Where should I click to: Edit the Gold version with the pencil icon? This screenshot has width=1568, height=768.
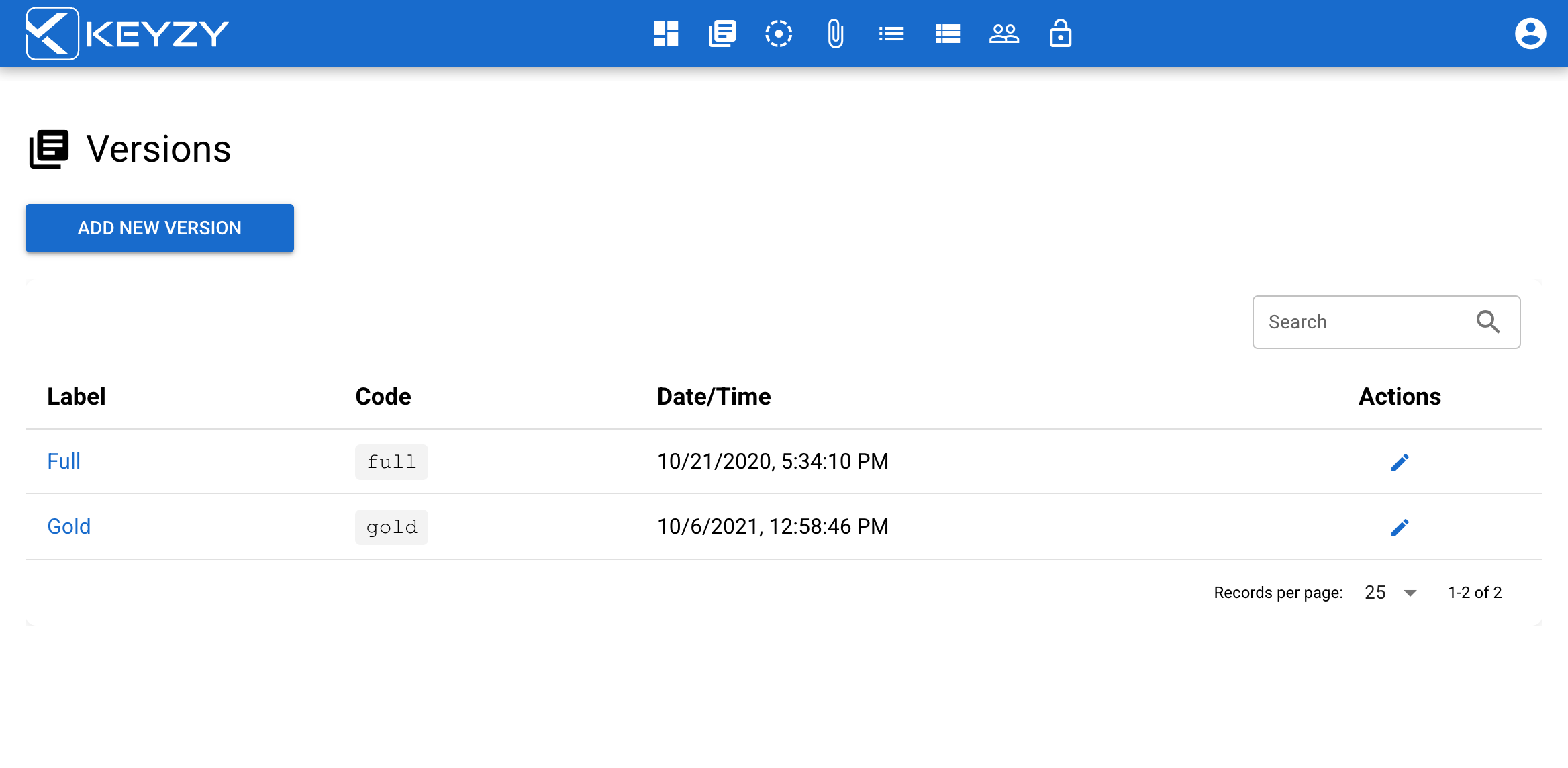tap(1400, 527)
